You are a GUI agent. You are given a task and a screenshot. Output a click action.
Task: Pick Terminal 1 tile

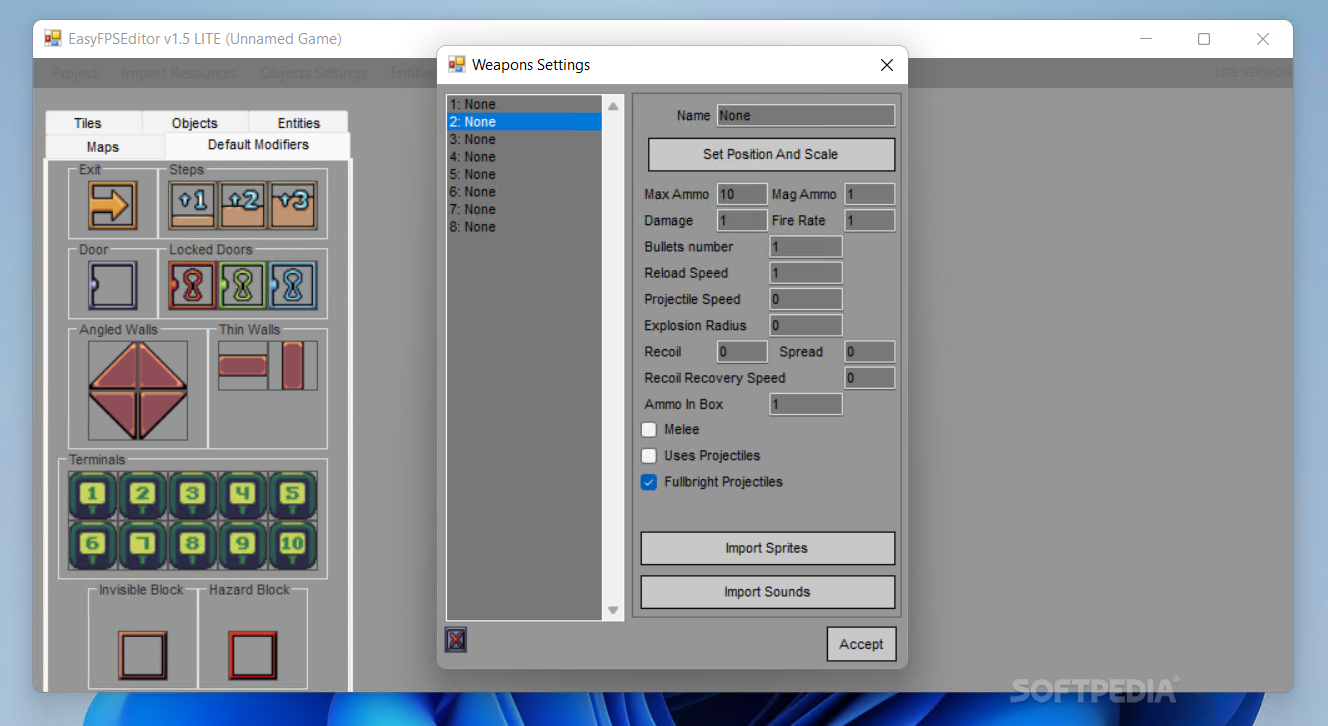pyautogui.click(x=93, y=496)
